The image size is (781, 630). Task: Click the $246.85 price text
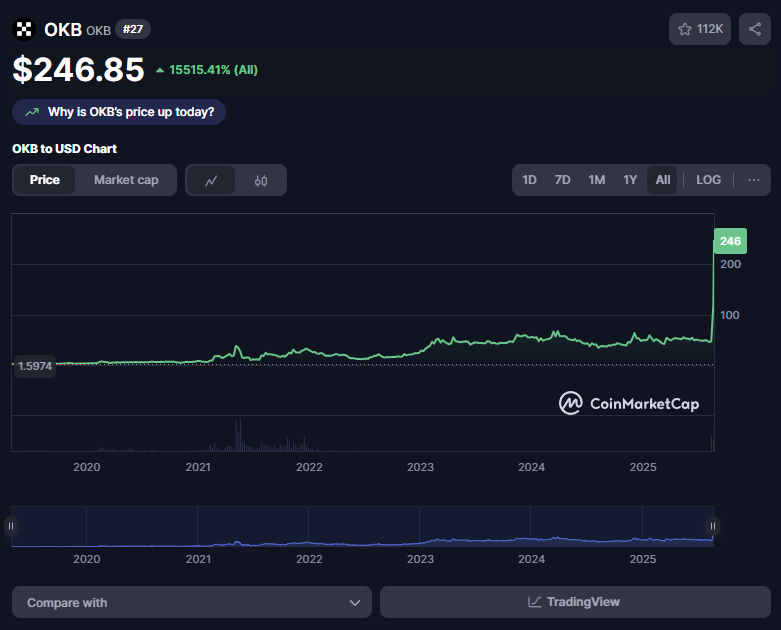click(x=78, y=69)
